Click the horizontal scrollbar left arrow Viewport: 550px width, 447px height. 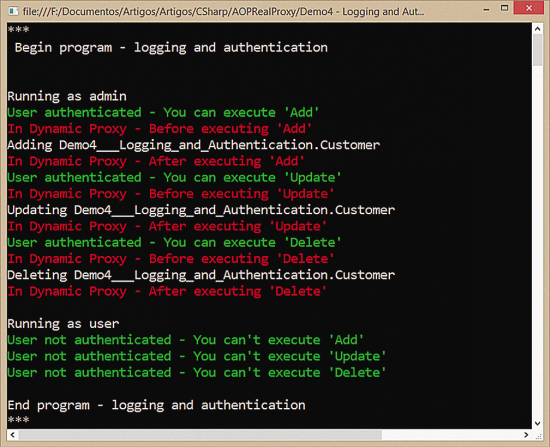[13, 435]
